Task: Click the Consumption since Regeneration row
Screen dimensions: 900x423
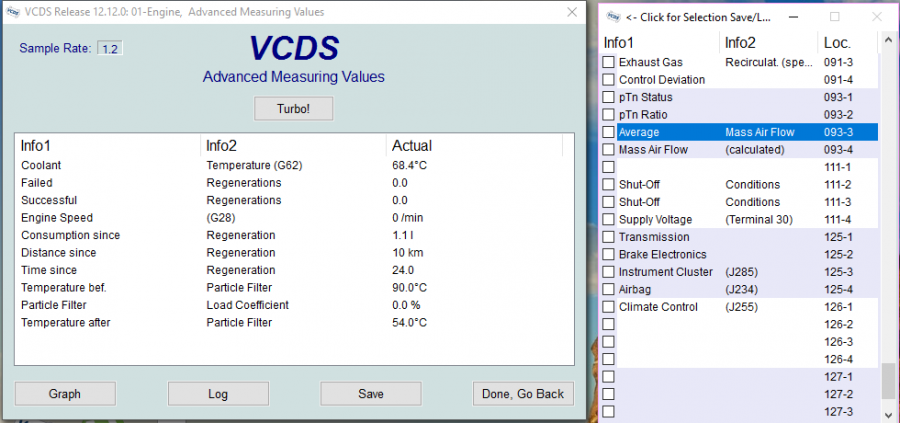Action: [293, 235]
